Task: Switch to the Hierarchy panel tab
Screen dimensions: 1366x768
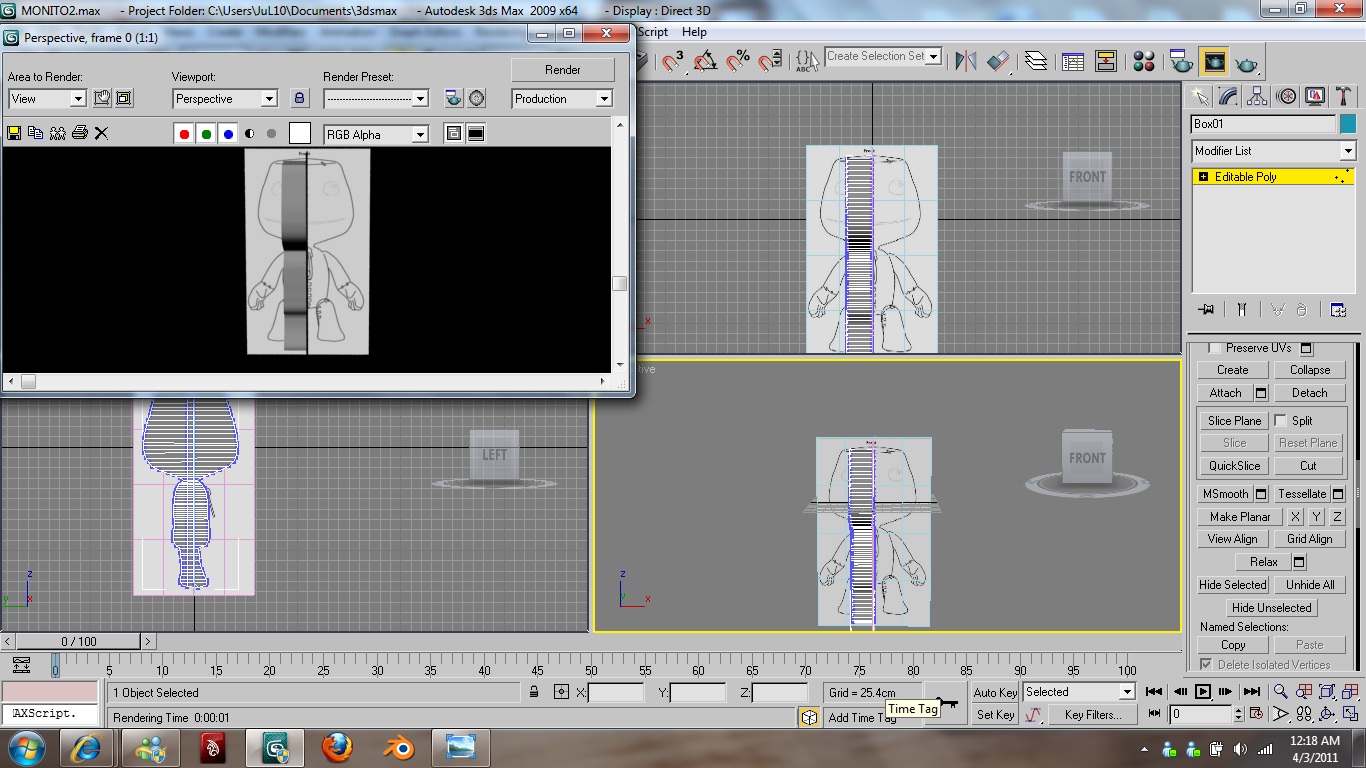Action: [1258, 96]
